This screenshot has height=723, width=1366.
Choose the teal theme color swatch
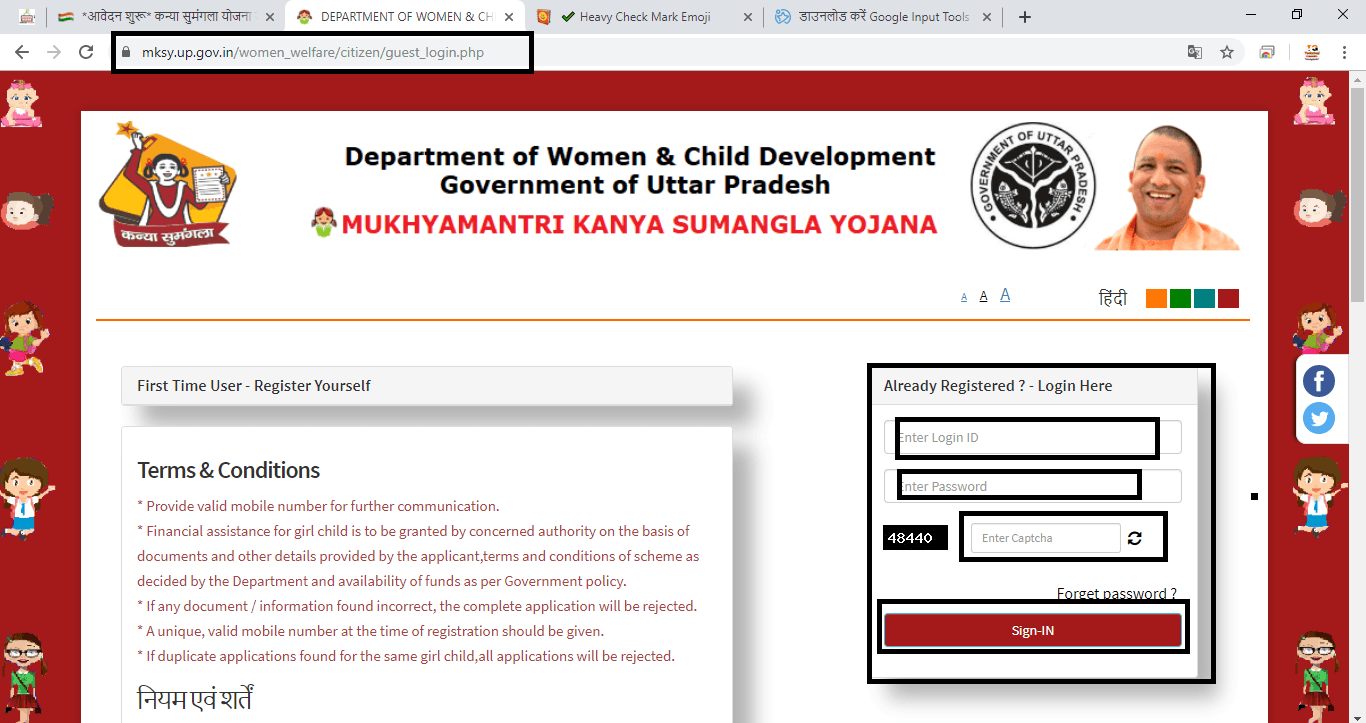click(x=1204, y=298)
